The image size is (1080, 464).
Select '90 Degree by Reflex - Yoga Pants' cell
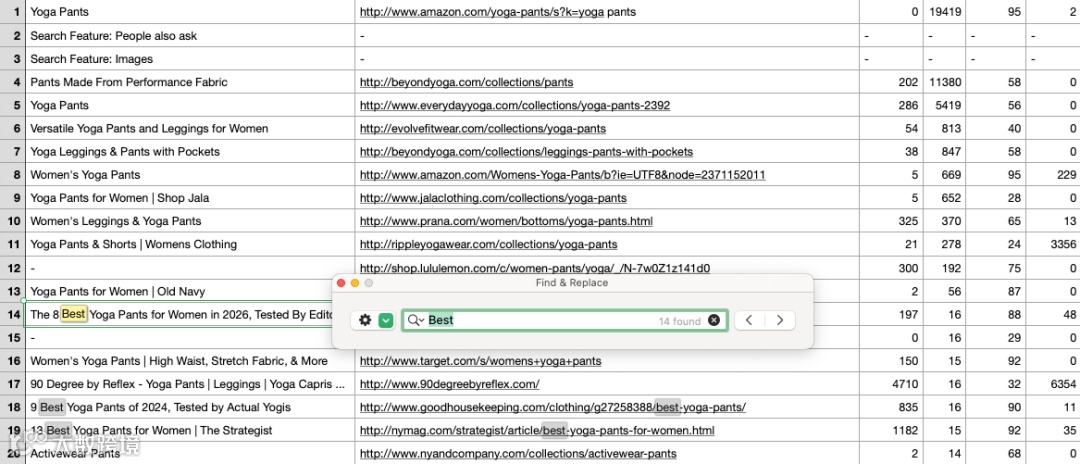click(190, 384)
